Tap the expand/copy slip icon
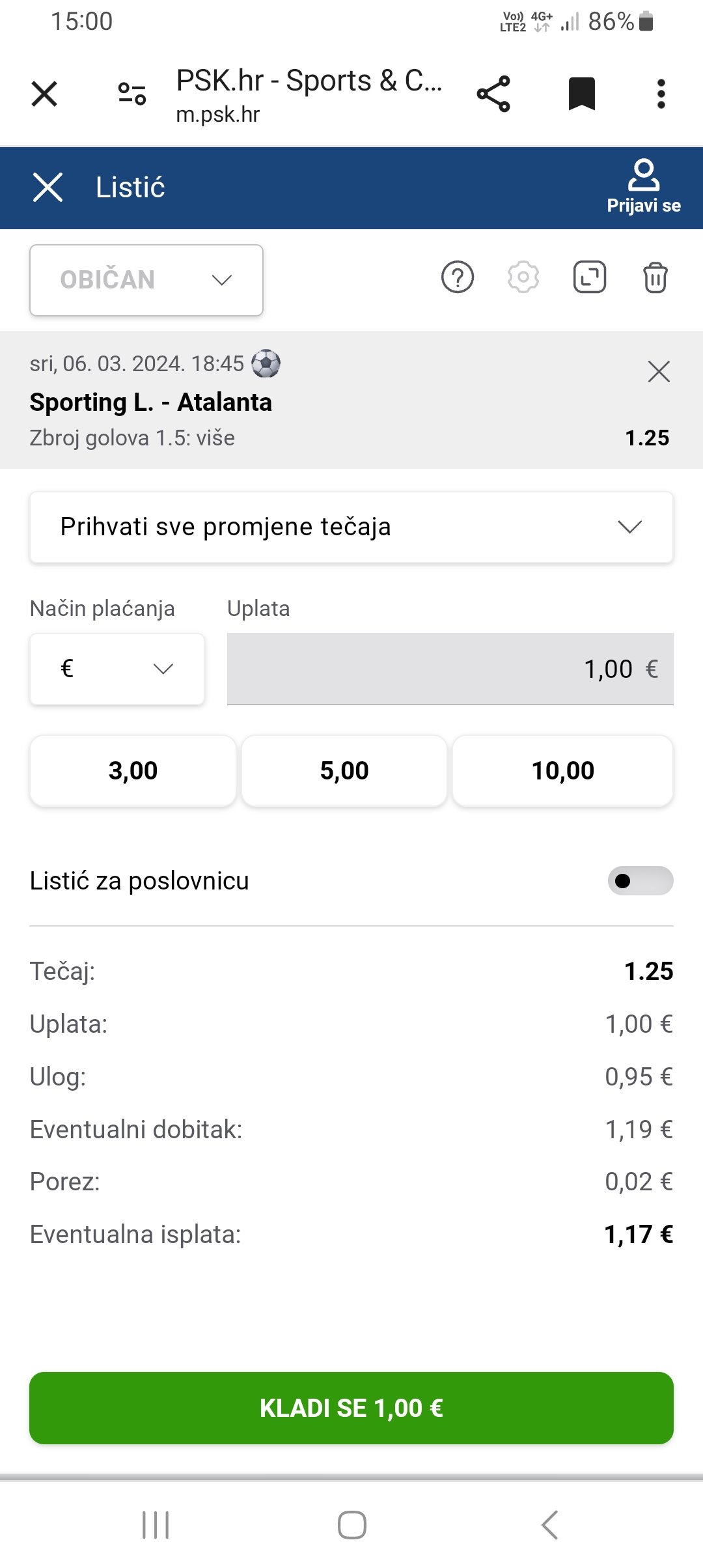 590,278
